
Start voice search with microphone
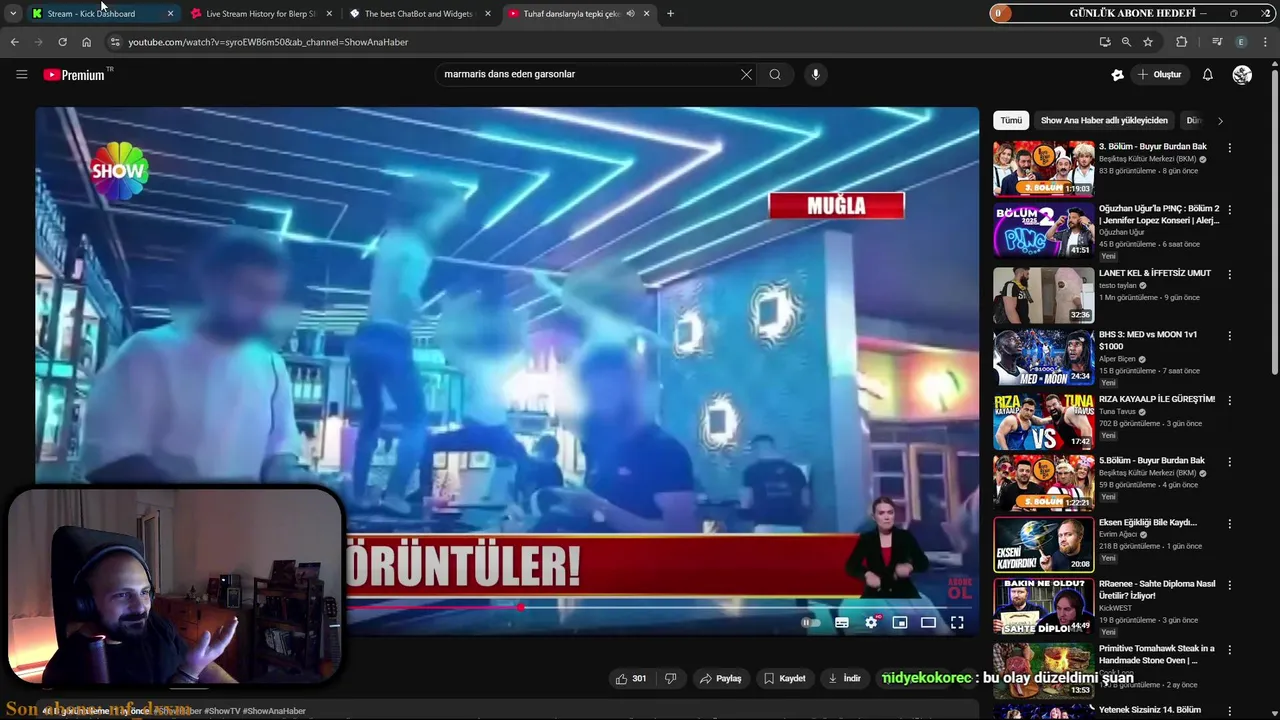(816, 74)
